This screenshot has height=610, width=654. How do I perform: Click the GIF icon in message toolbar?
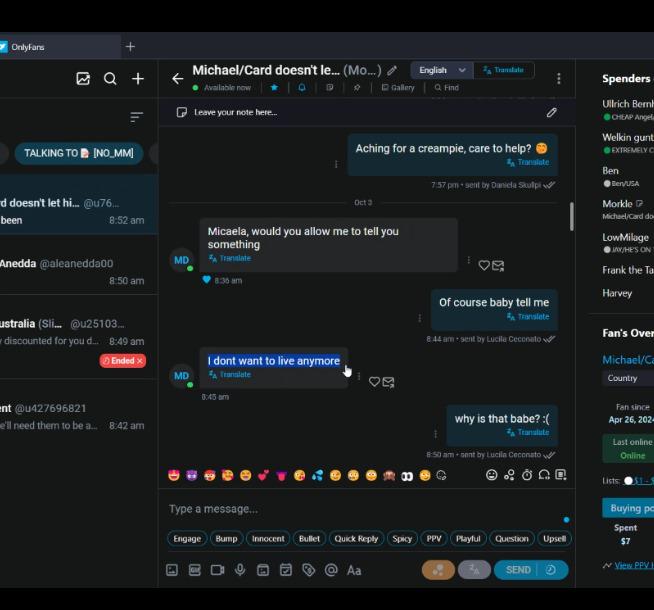(x=194, y=570)
